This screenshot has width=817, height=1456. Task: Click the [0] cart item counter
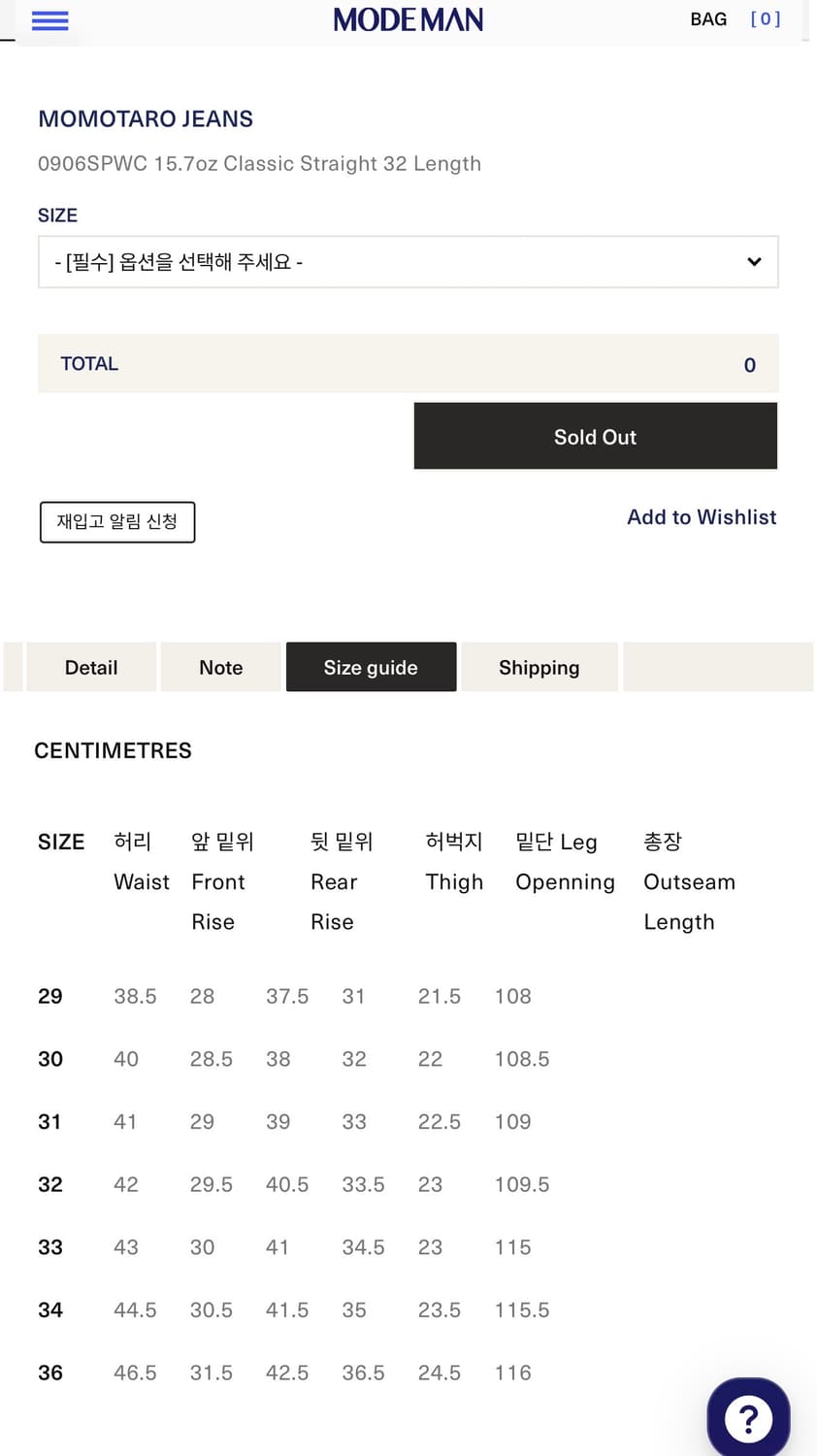(x=766, y=18)
